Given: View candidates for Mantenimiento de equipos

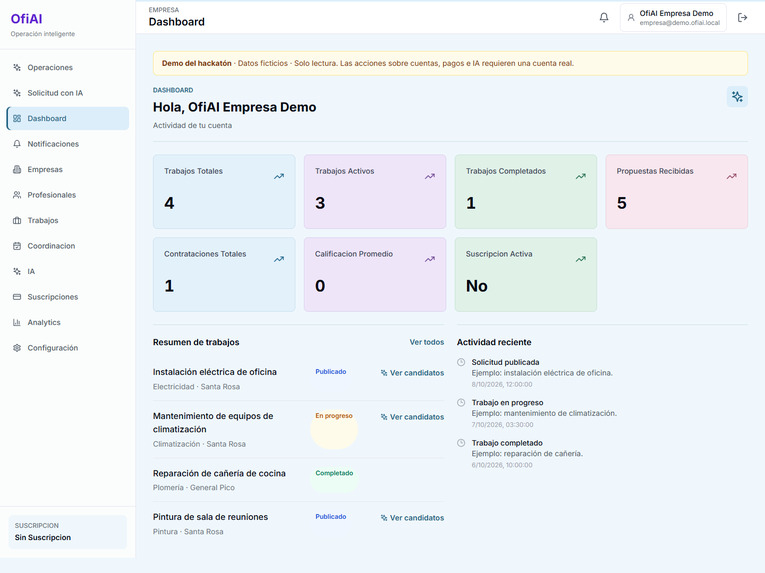Looking at the screenshot, I should click(412, 417).
